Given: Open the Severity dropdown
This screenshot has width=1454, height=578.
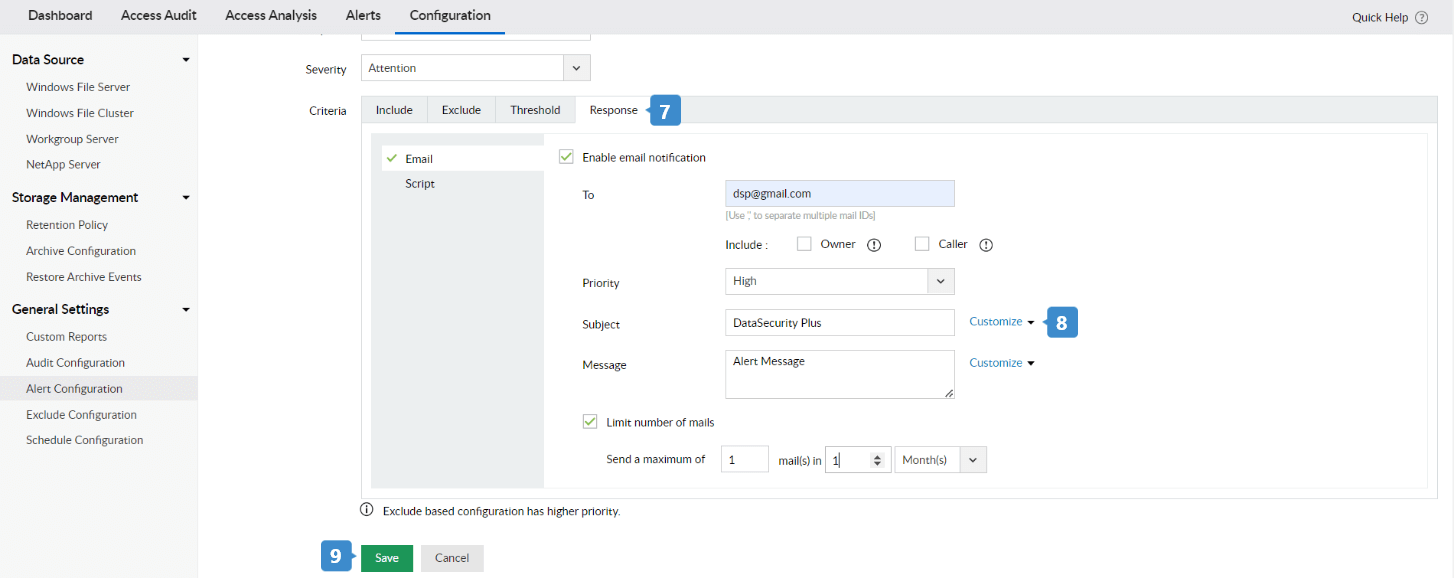Looking at the screenshot, I should click(x=576, y=68).
